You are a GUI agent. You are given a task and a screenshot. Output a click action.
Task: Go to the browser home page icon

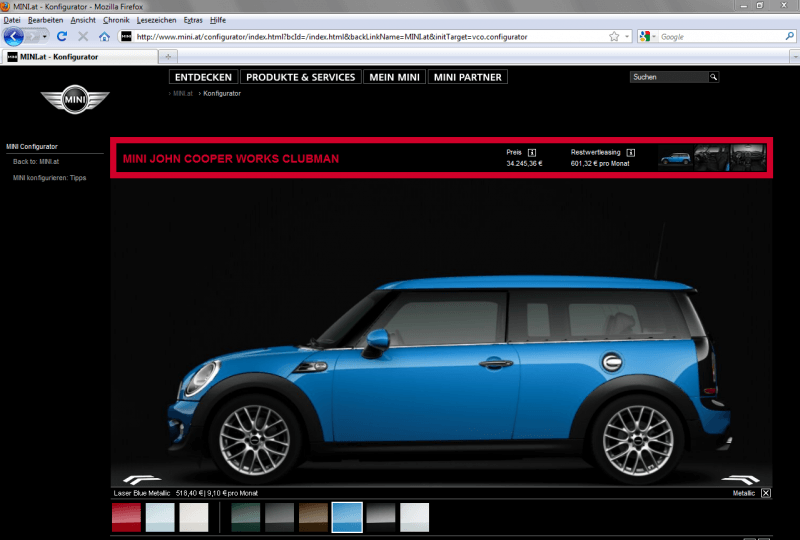tap(104, 36)
